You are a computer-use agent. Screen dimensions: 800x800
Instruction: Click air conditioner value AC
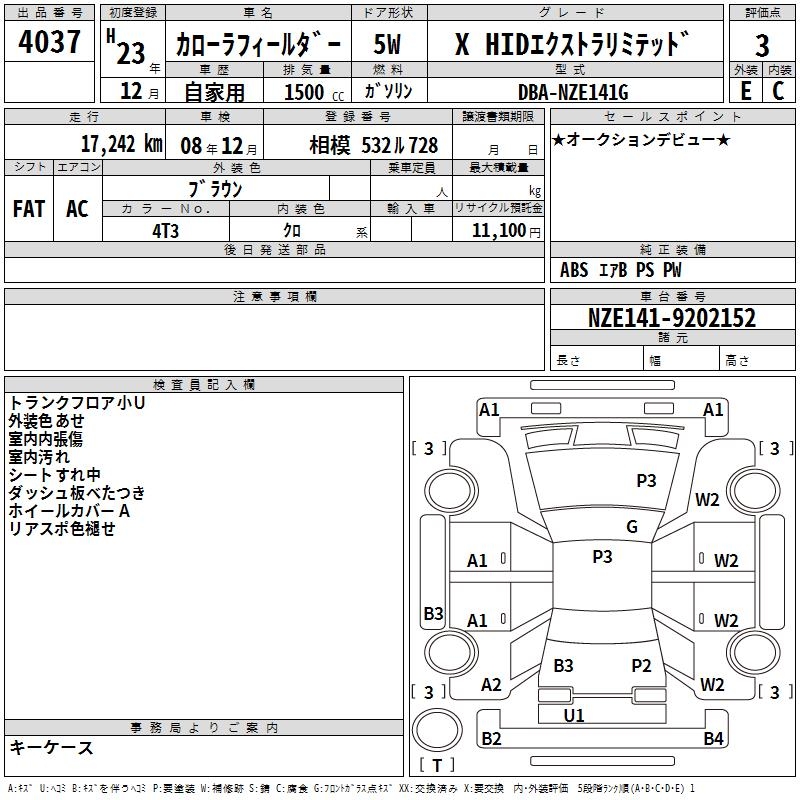click(78, 209)
